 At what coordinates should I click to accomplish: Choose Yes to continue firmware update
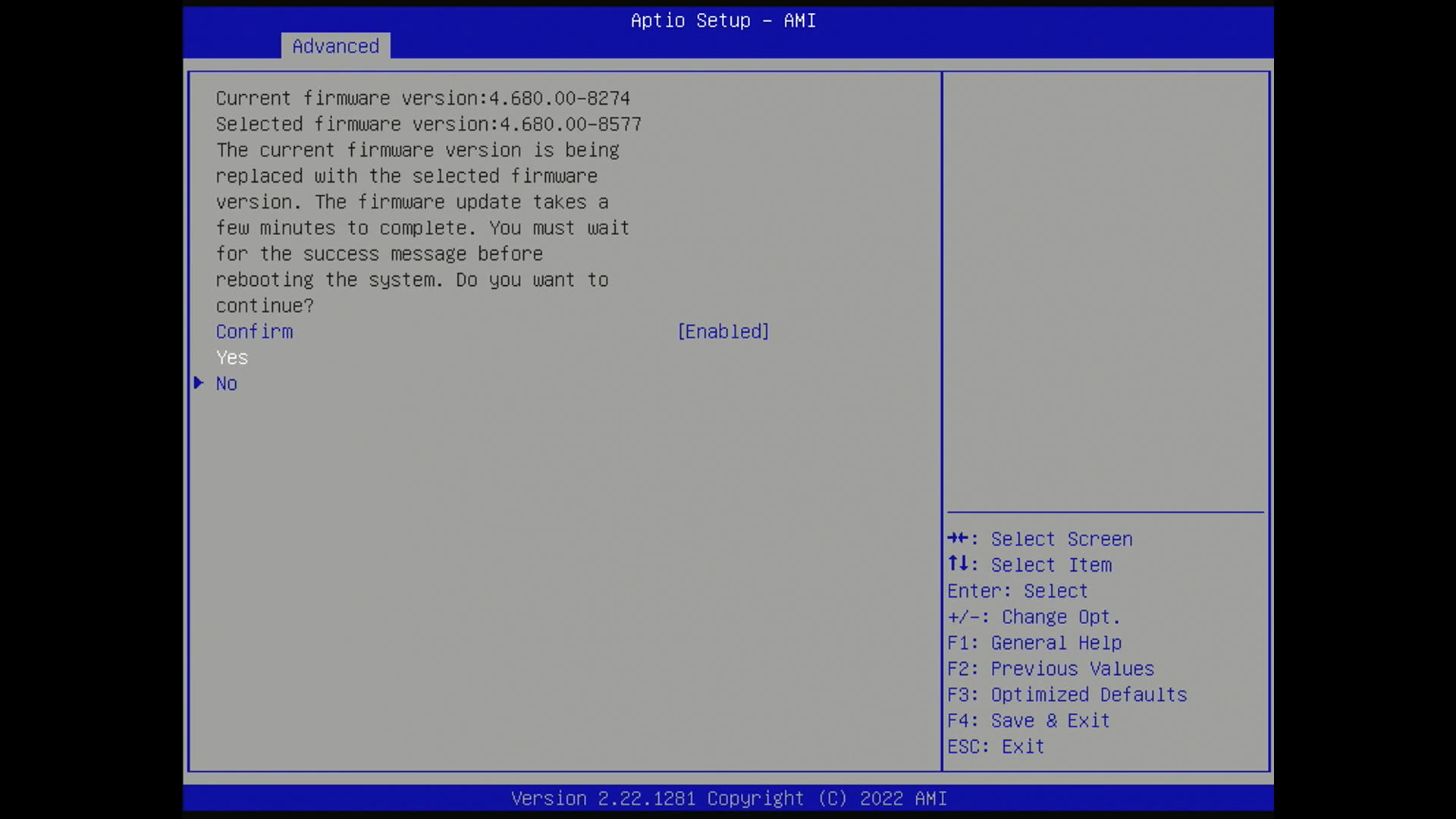[232, 358]
